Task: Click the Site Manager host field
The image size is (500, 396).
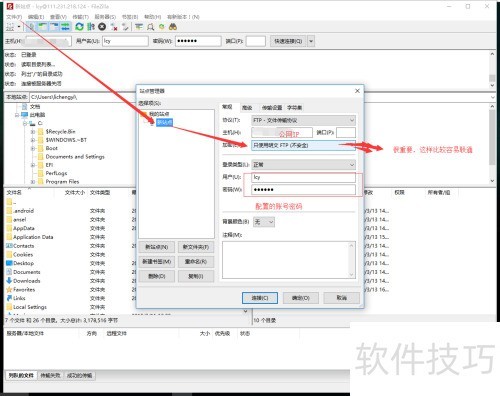Action: click(282, 133)
